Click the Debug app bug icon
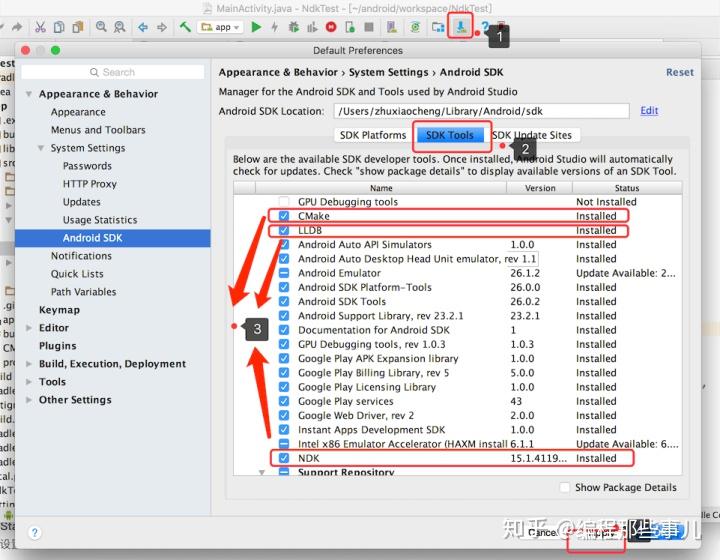The height and width of the screenshot is (560, 720). [293, 27]
